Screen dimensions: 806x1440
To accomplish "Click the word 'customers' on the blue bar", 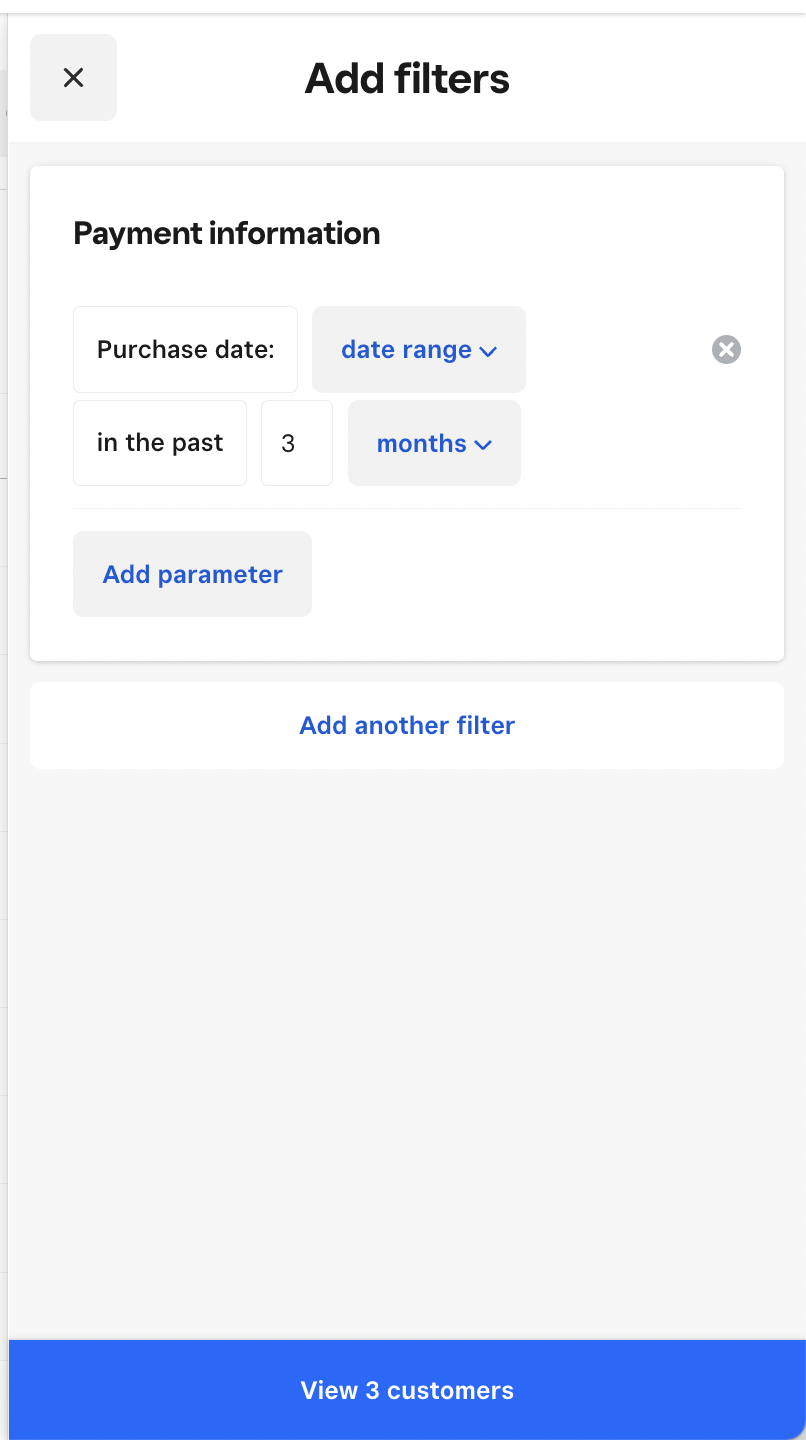I will [x=450, y=1390].
